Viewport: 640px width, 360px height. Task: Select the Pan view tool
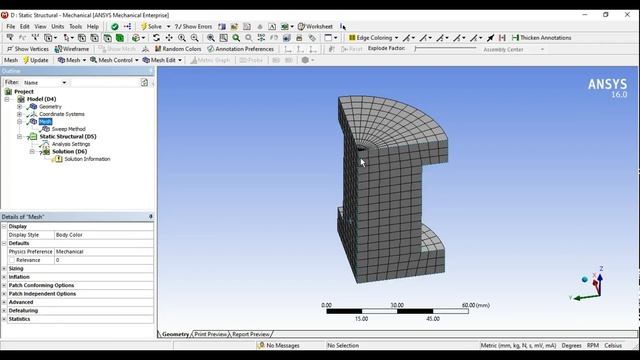169,38
